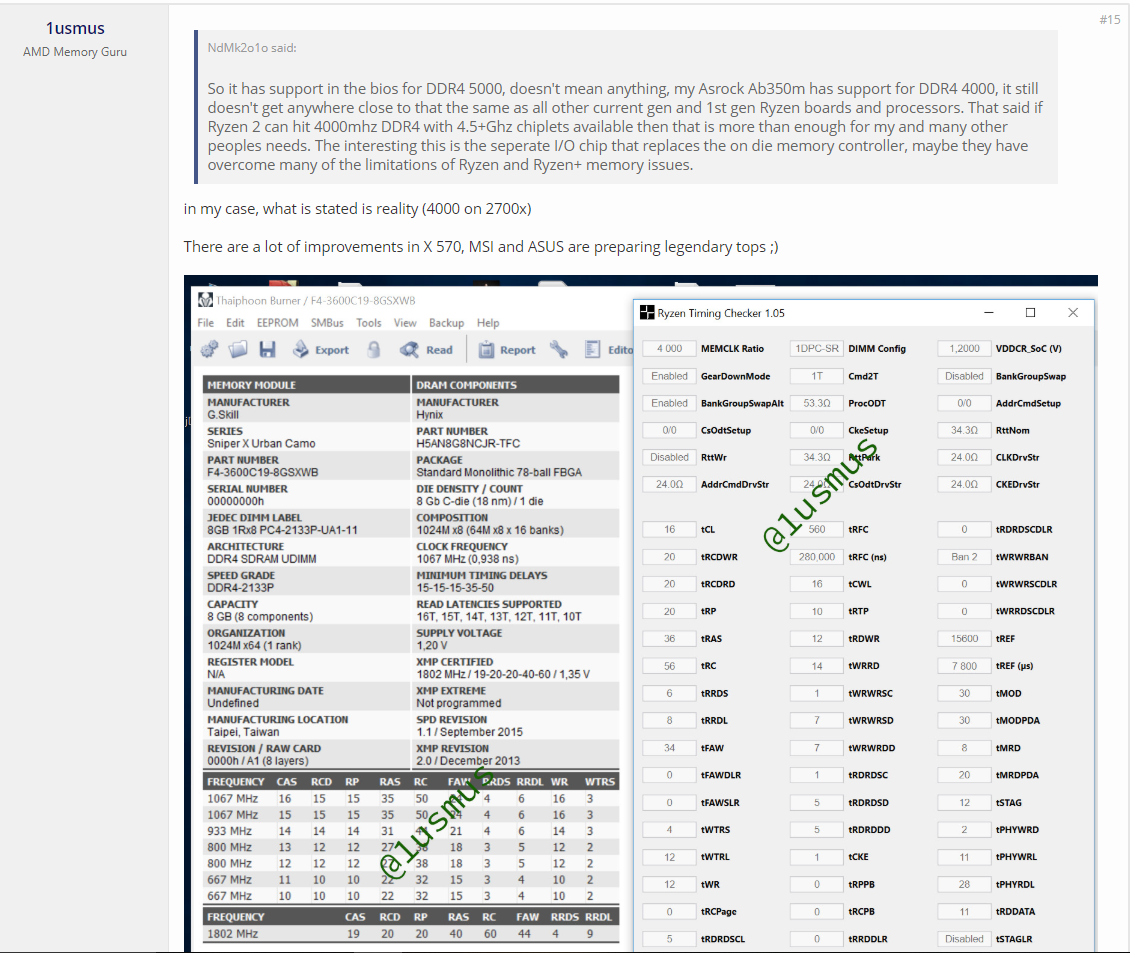The height and width of the screenshot is (953, 1130).
Task: Click the CLKDrvStr value field
Action: tap(964, 457)
